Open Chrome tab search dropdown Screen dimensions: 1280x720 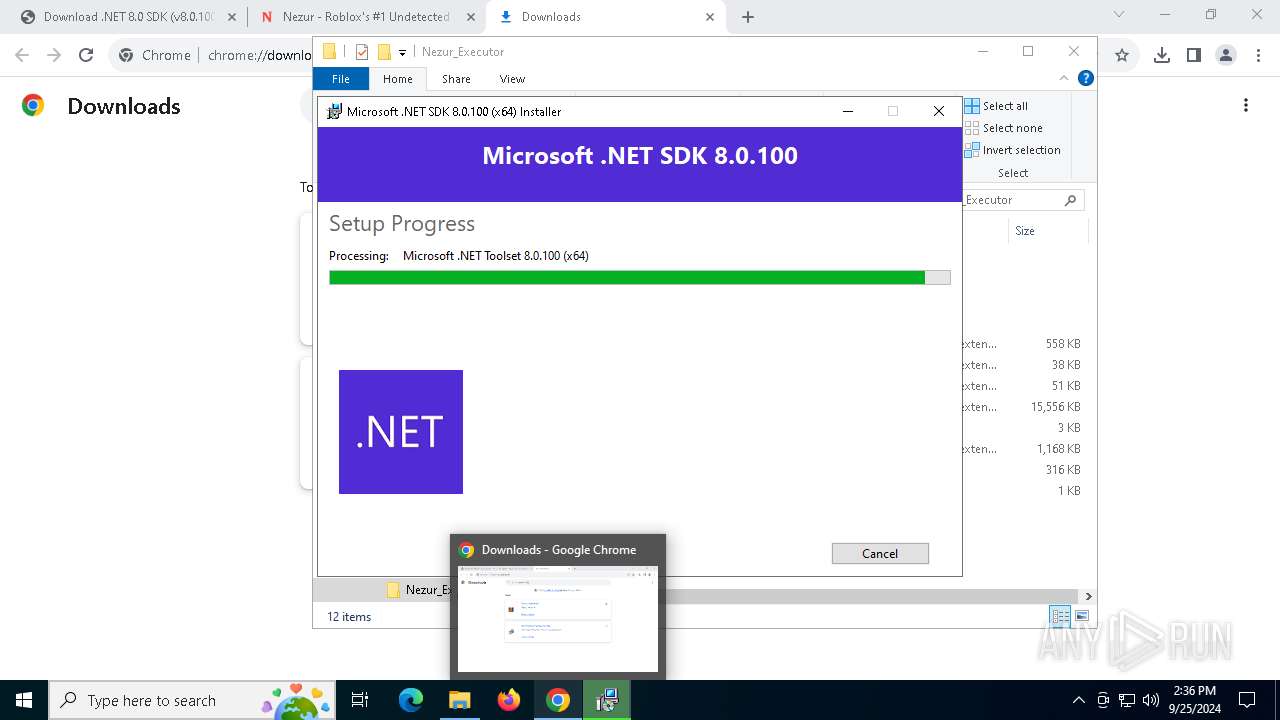point(1119,14)
